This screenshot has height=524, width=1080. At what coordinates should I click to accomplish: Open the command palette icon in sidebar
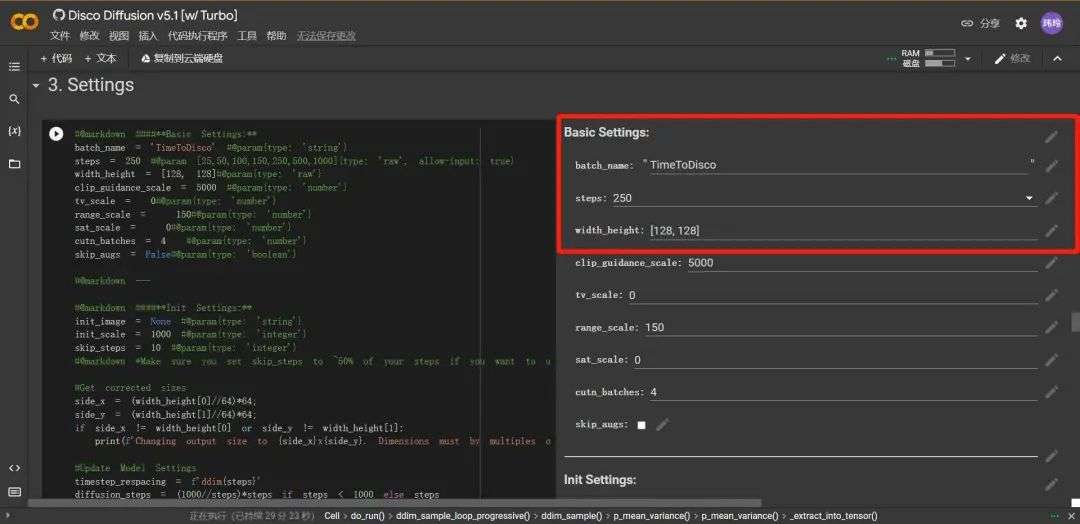point(14,492)
